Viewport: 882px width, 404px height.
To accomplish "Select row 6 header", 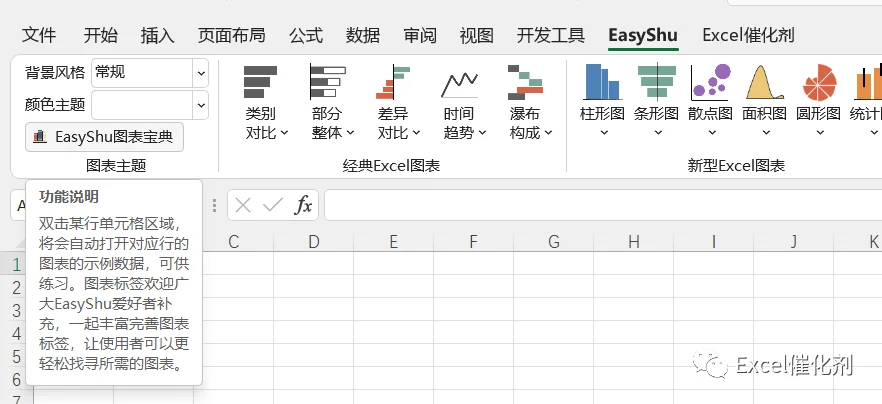I will [x=16, y=379].
